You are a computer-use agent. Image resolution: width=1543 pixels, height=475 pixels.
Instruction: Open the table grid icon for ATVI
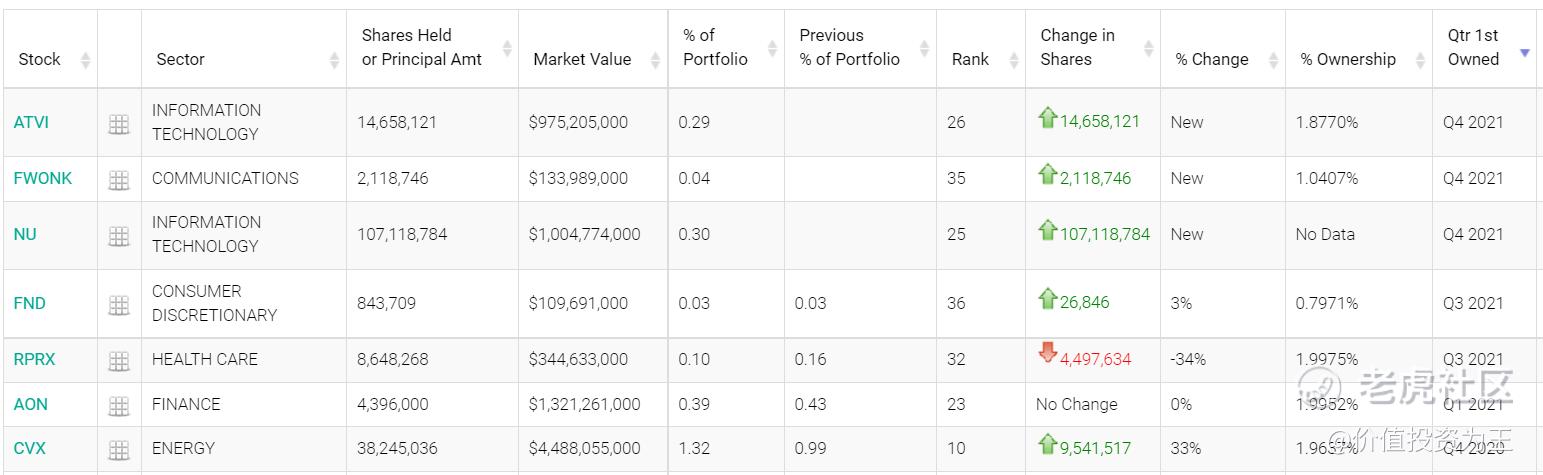[119, 124]
